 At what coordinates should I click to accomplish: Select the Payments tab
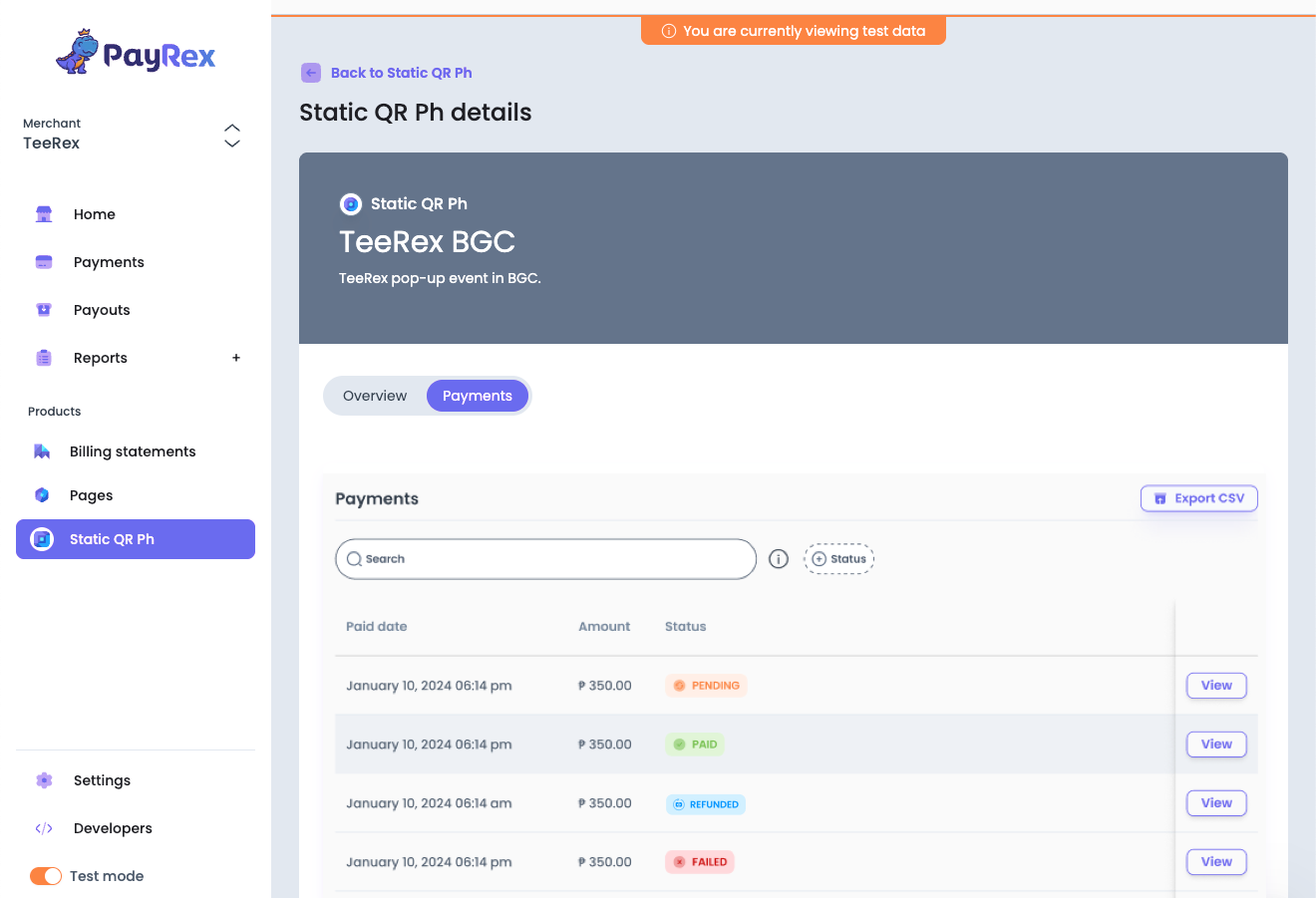click(478, 396)
